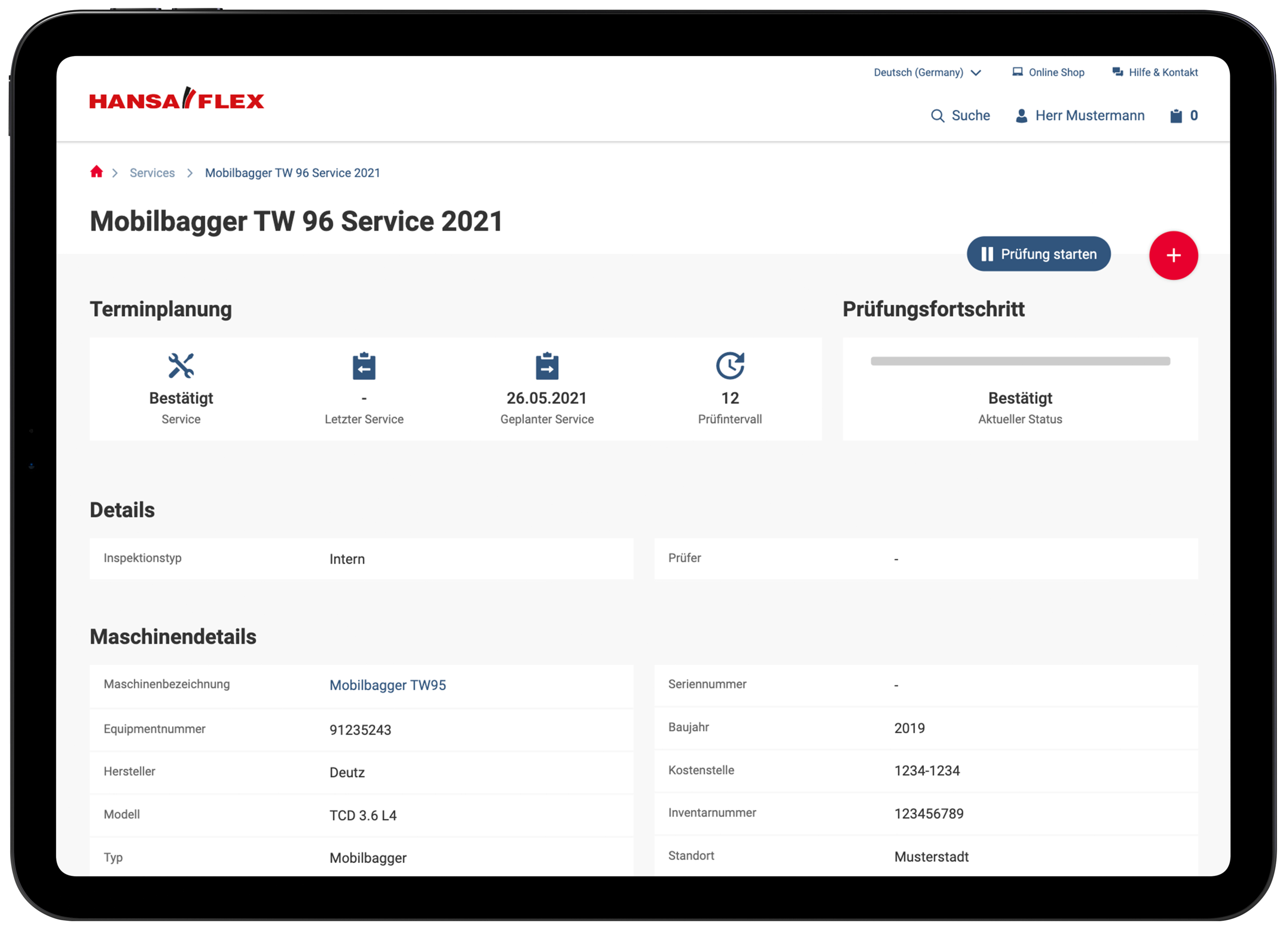Screen dimensions: 1288x933
Task: Click the wrench and screwdriver service icon
Action: click(181, 366)
